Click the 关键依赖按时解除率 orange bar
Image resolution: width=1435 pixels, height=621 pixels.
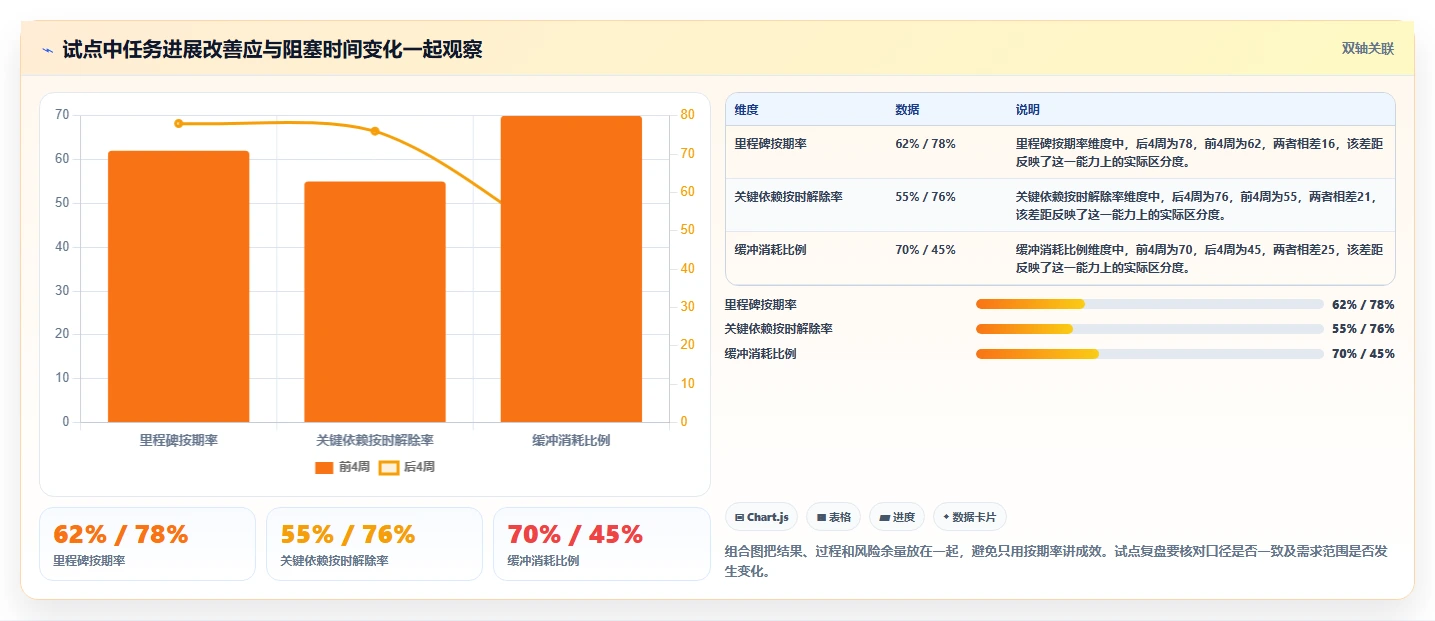point(375,302)
